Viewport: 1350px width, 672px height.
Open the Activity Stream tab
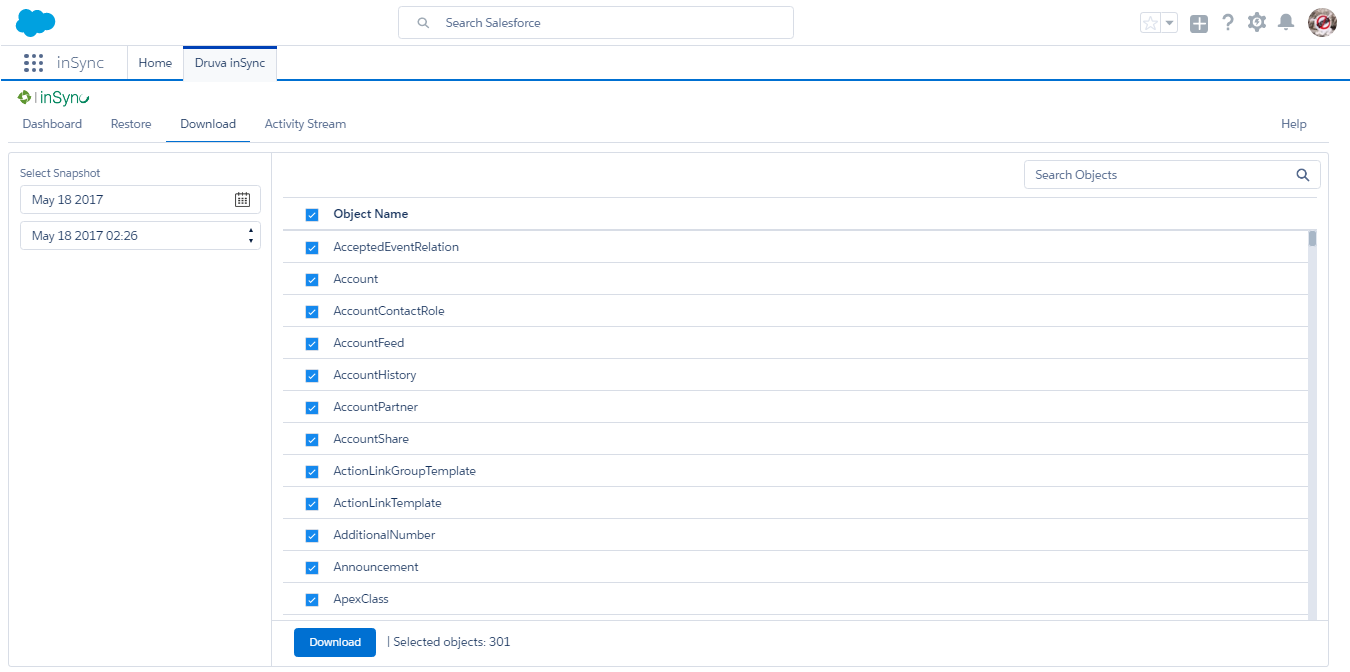[305, 124]
